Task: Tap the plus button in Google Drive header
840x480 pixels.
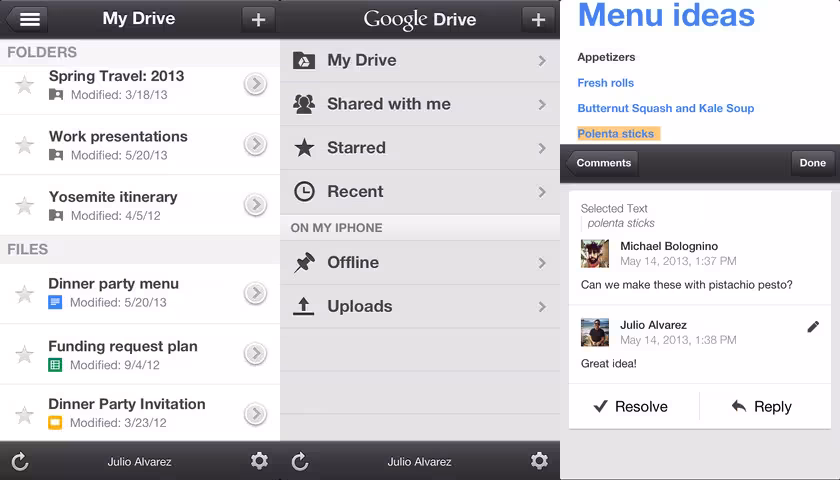Action: point(538,19)
